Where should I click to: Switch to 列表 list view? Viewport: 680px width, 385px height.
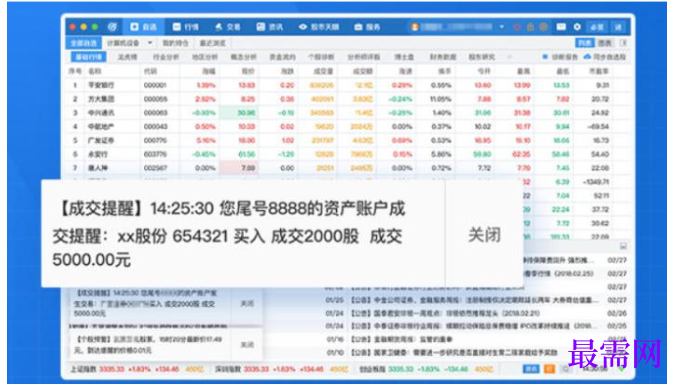tap(584, 43)
